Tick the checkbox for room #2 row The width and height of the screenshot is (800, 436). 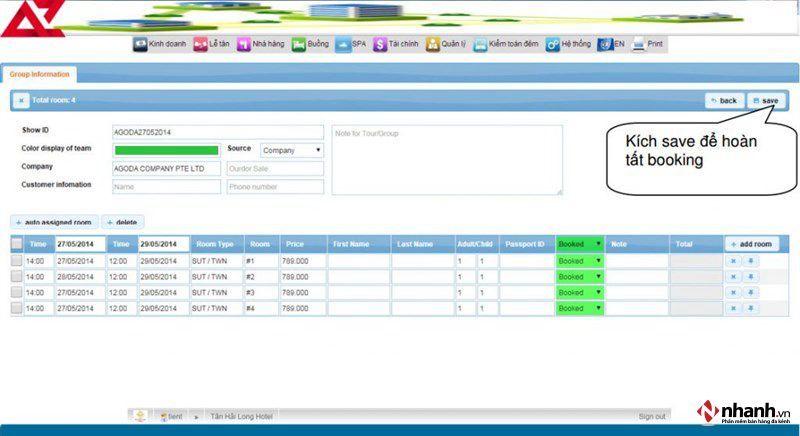16,276
